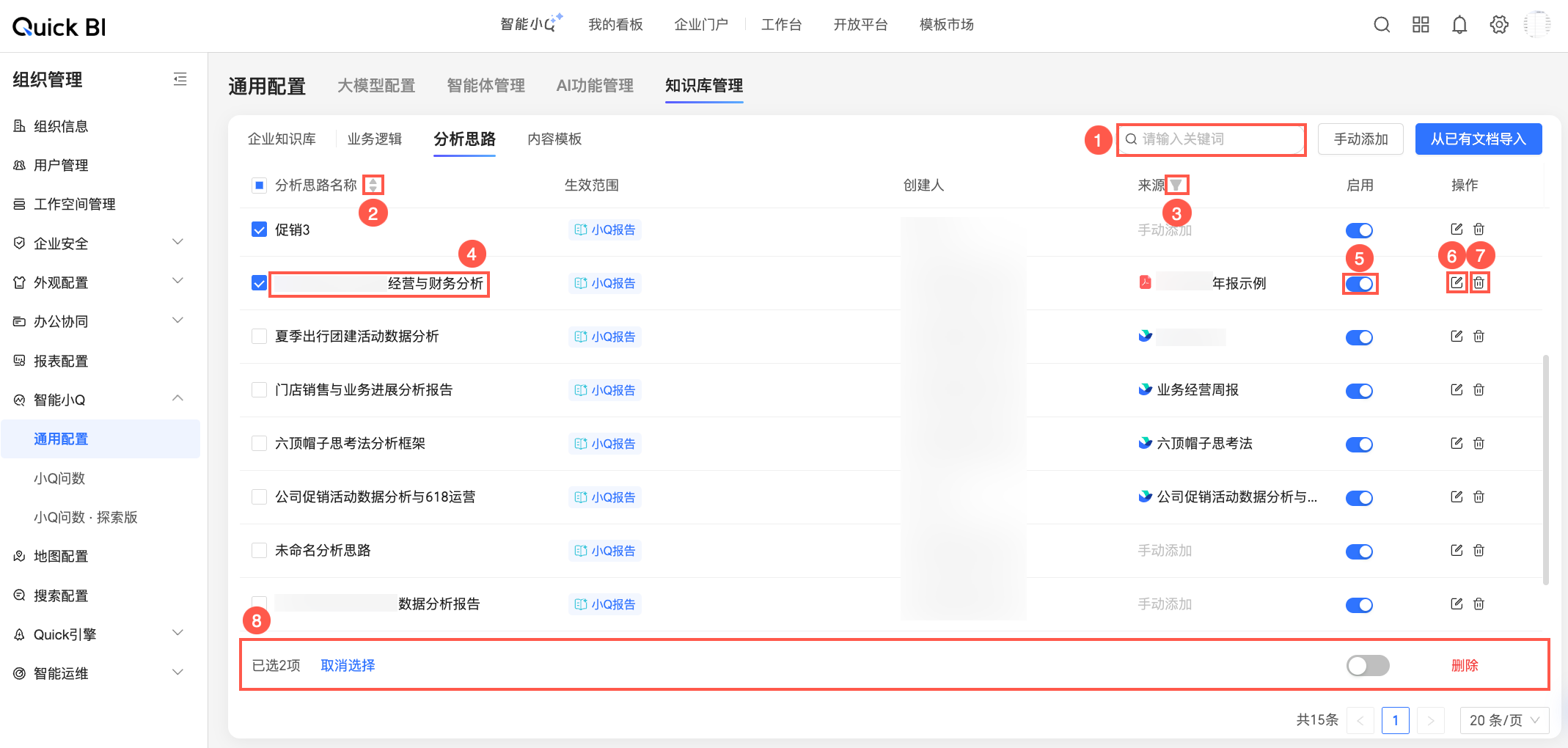Disable the 促销3 enable switch
Viewport: 1568px width, 748px height.
coord(1359,230)
